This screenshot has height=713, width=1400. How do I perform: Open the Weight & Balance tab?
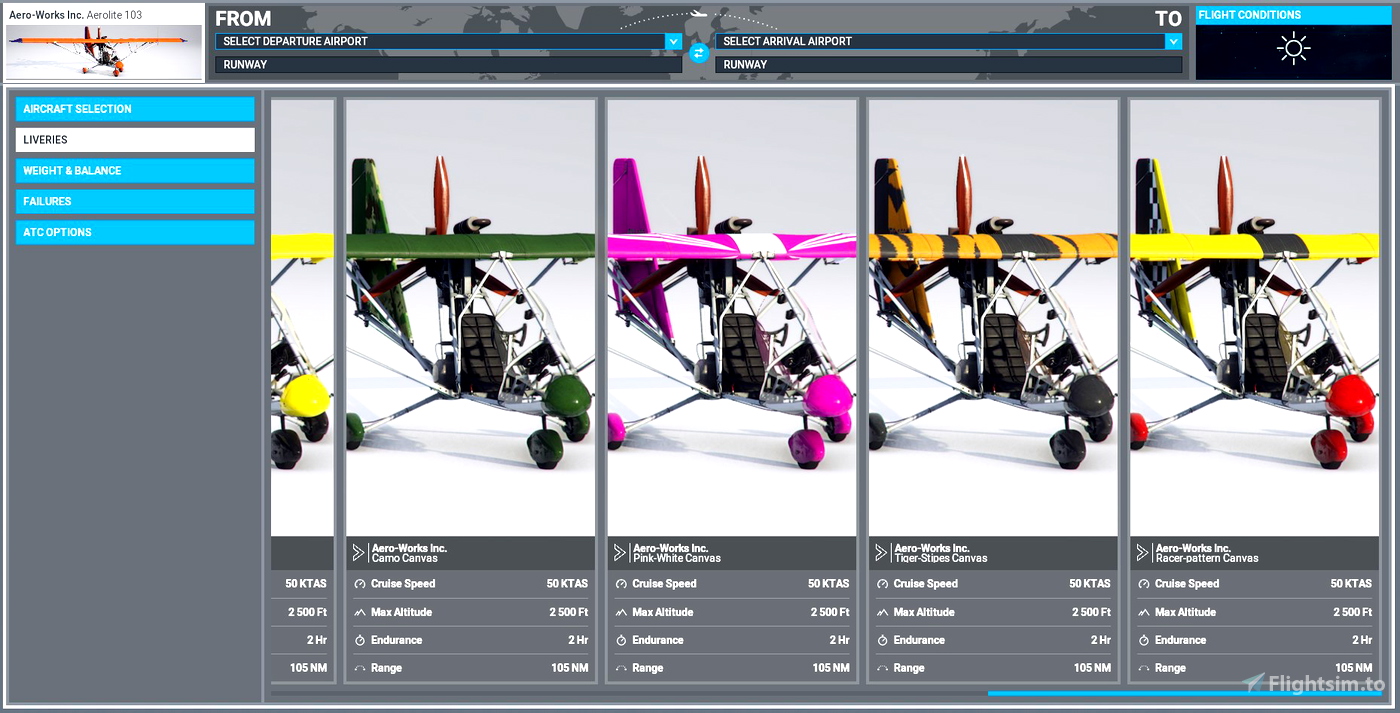click(x=135, y=171)
